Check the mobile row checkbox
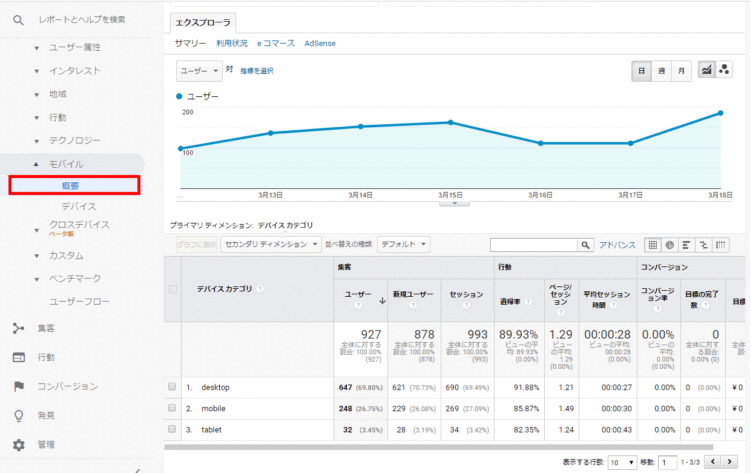The width and height of the screenshot is (750, 473). coord(173,408)
